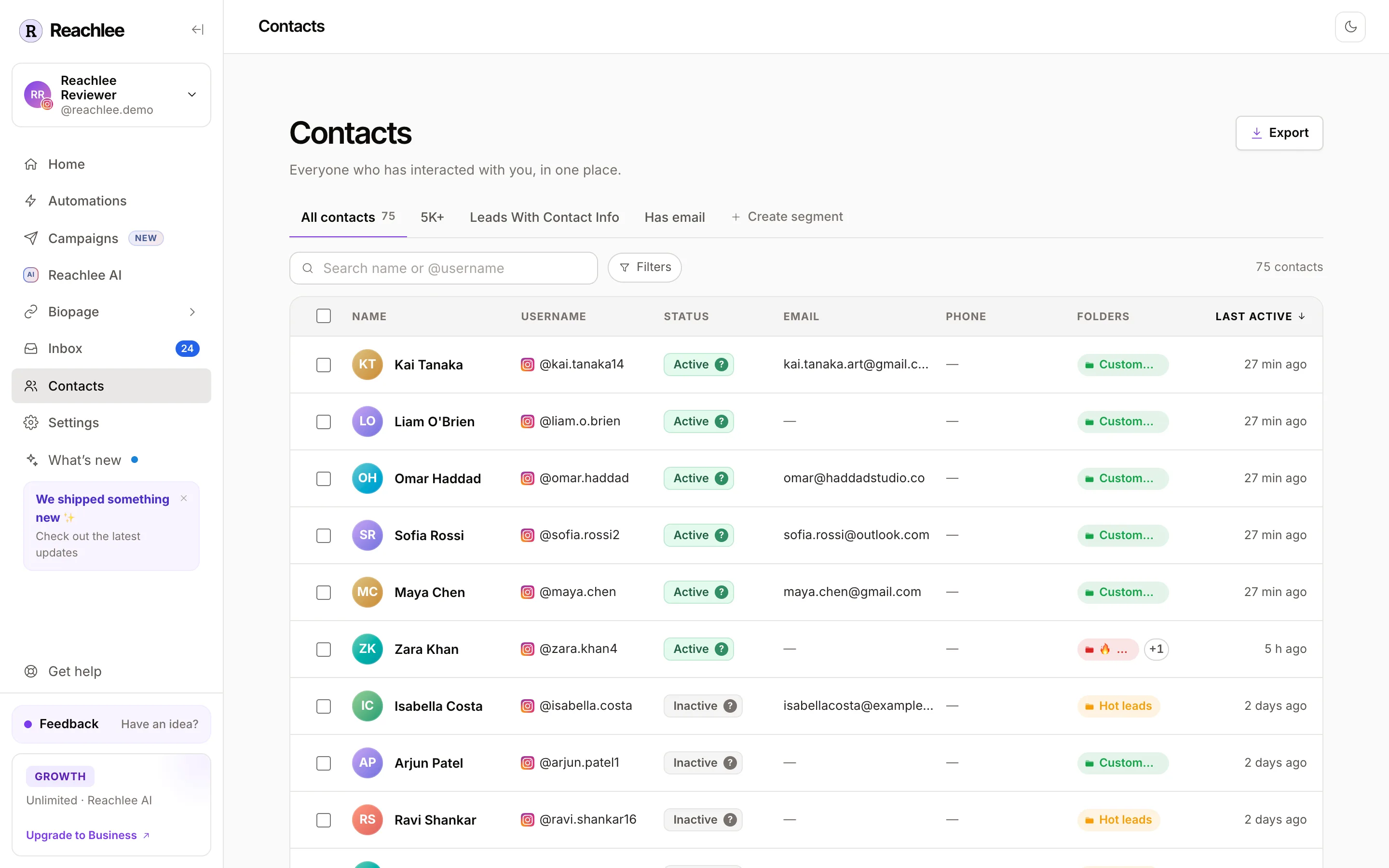Open the KT avatar for Kai Tanaka
The image size is (1389, 868).
point(368,365)
